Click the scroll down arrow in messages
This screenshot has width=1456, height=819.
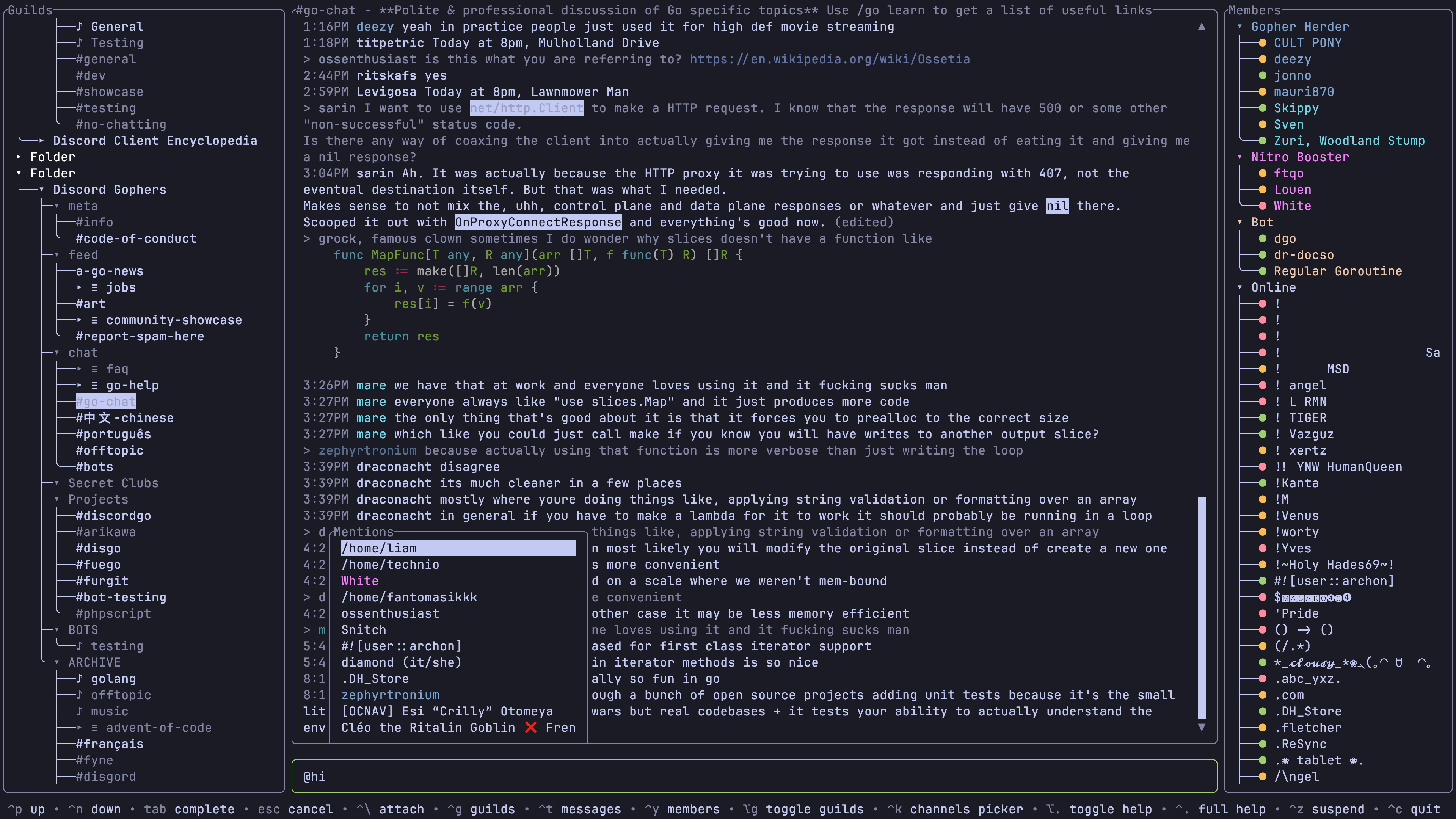point(1202,728)
